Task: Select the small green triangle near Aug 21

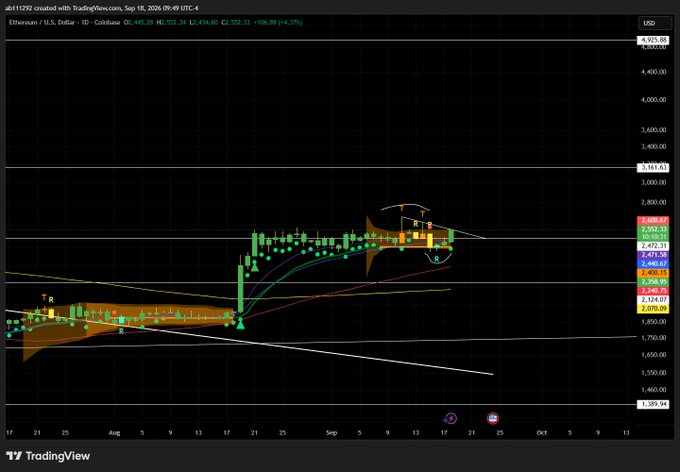Action: click(255, 266)
